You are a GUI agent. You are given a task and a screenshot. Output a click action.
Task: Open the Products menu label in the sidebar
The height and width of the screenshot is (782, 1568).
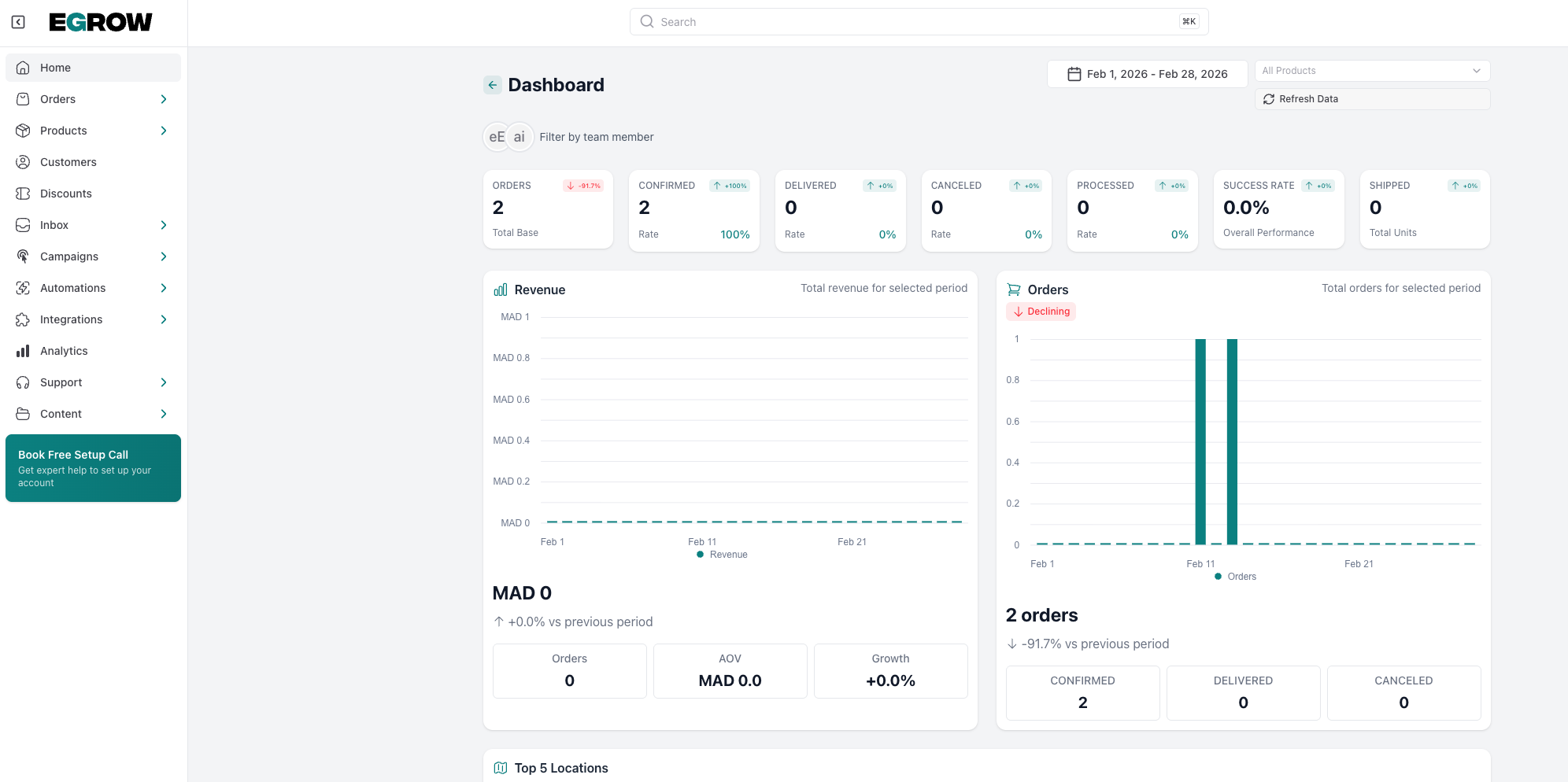tap(64, 131)
